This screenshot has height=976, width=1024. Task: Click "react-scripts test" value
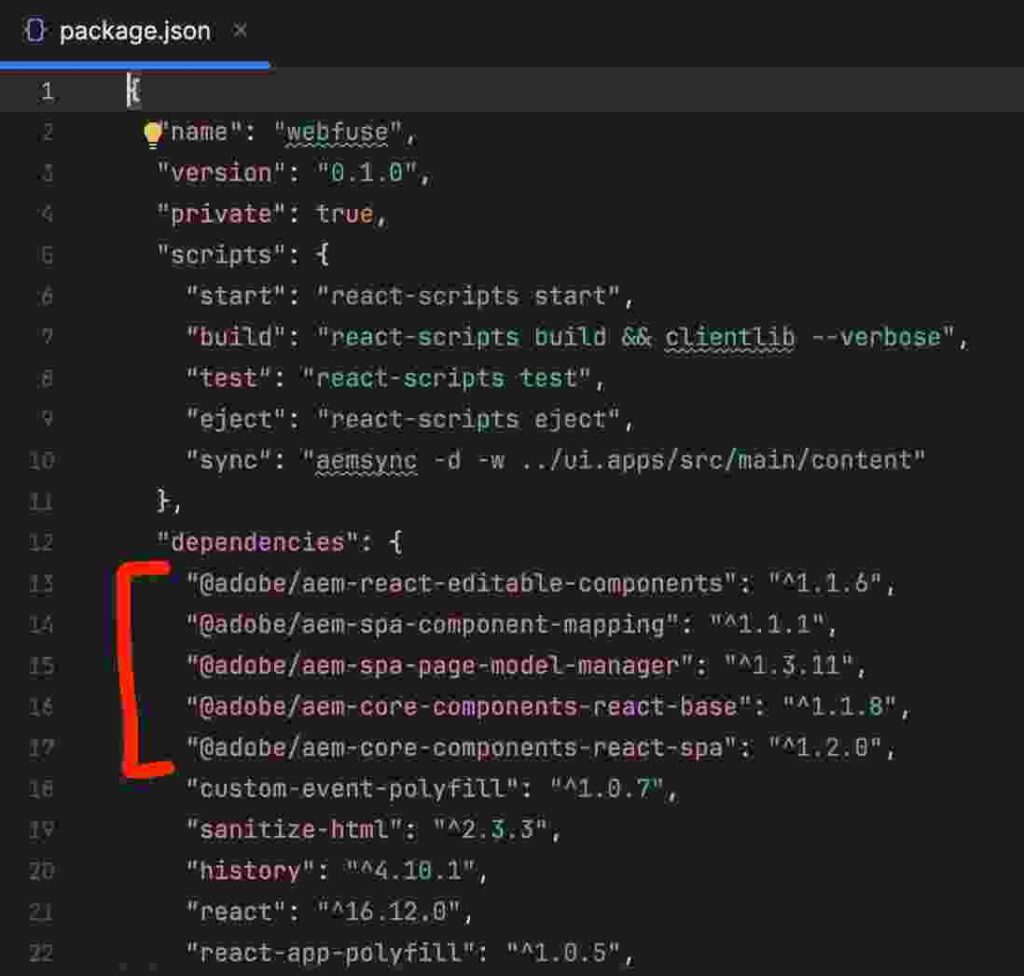point(447,379)
